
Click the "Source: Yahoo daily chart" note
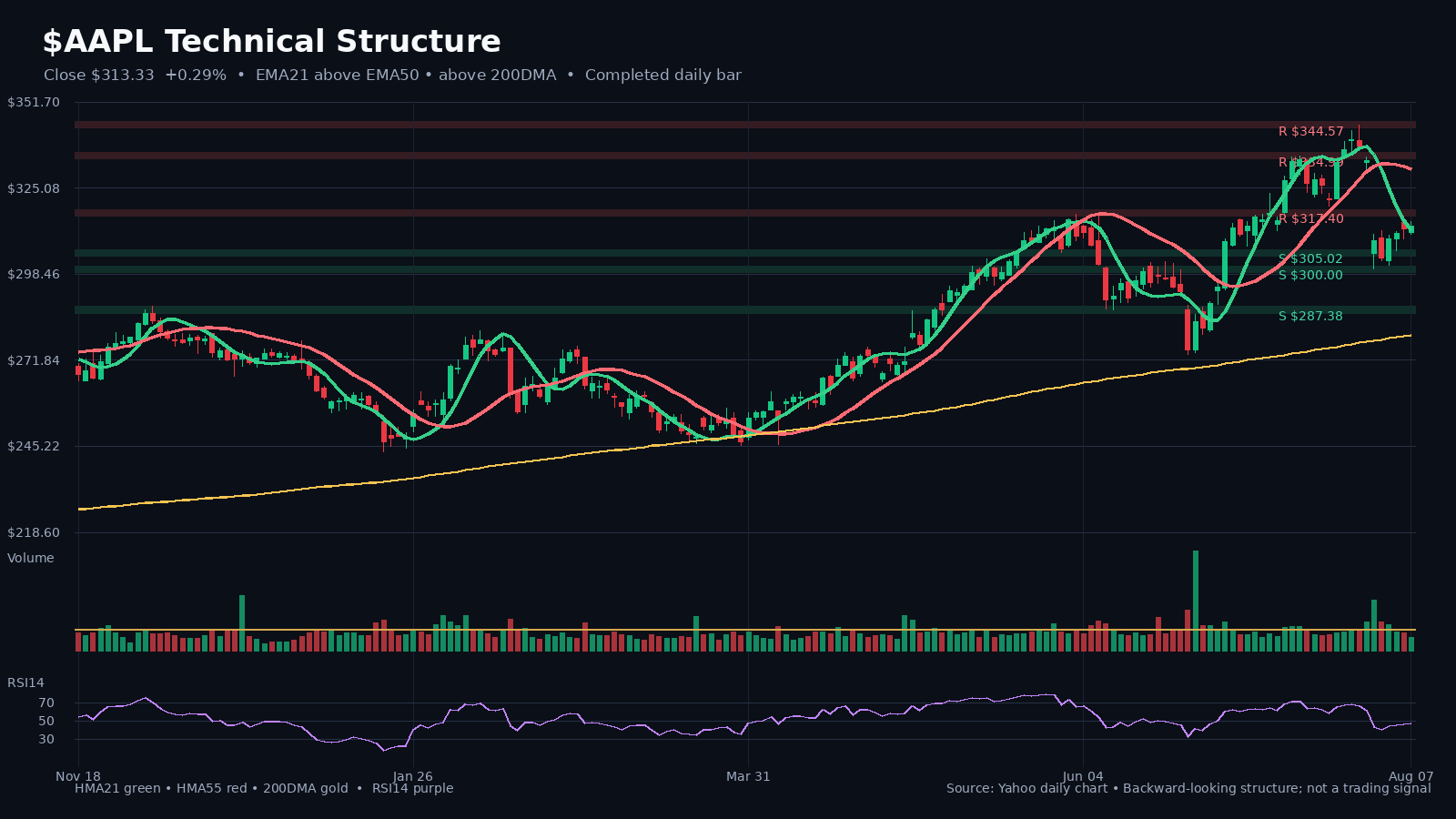point(1026,788)
